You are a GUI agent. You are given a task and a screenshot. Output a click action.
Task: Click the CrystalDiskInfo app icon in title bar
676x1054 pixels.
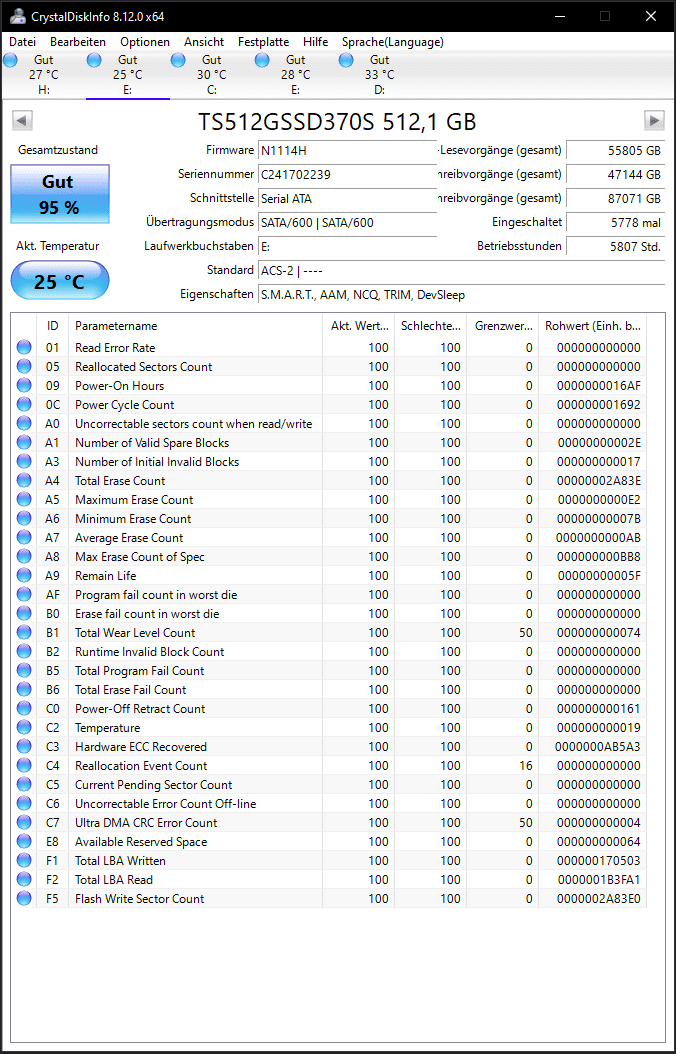click(x=18, y=15)
